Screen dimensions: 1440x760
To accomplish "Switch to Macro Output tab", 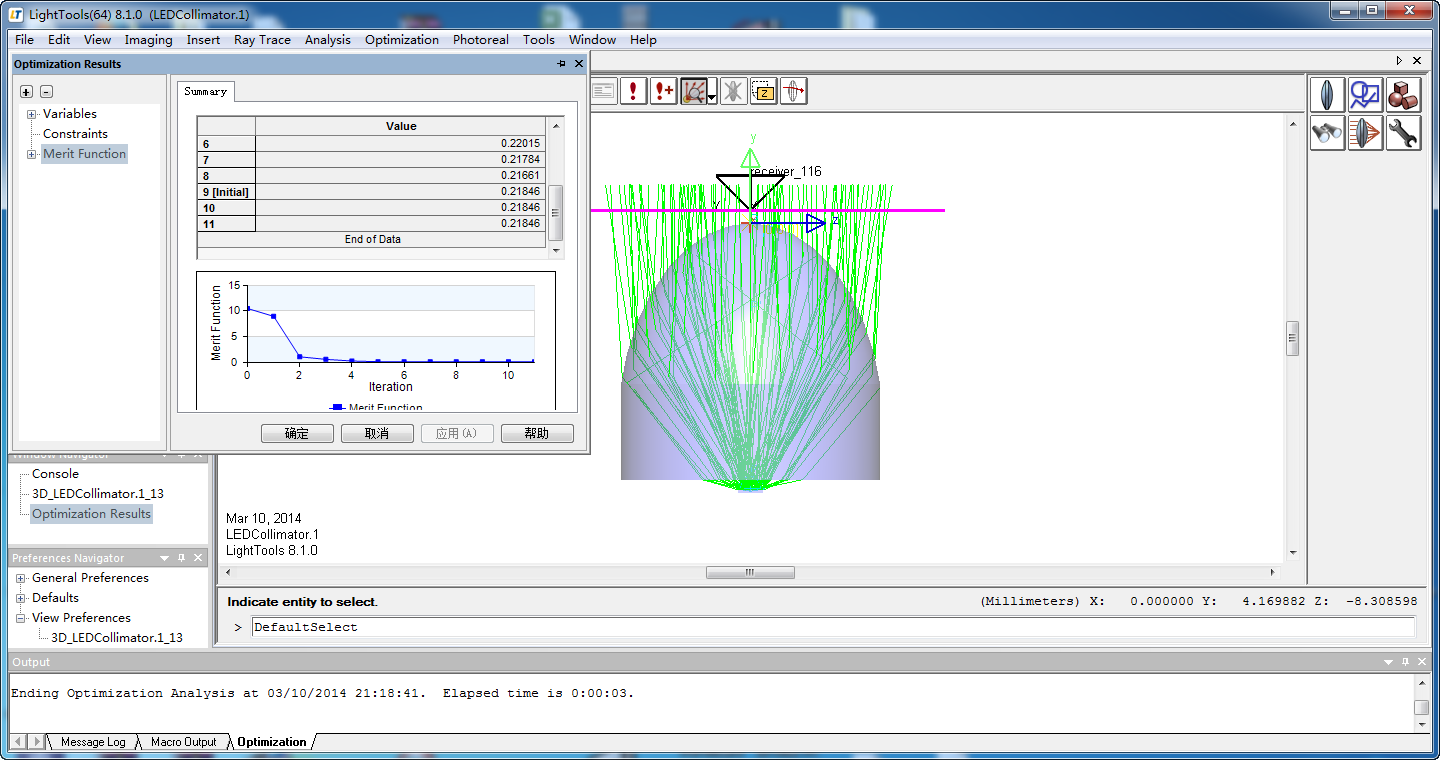I will (183, 742).
